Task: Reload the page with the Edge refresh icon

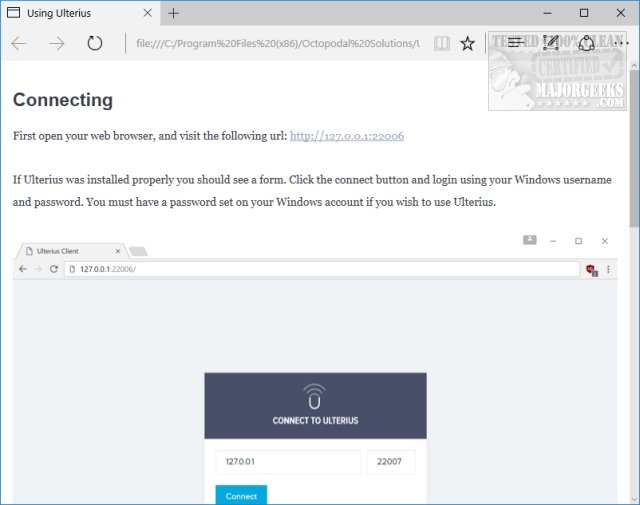Action: click(95, 43)
